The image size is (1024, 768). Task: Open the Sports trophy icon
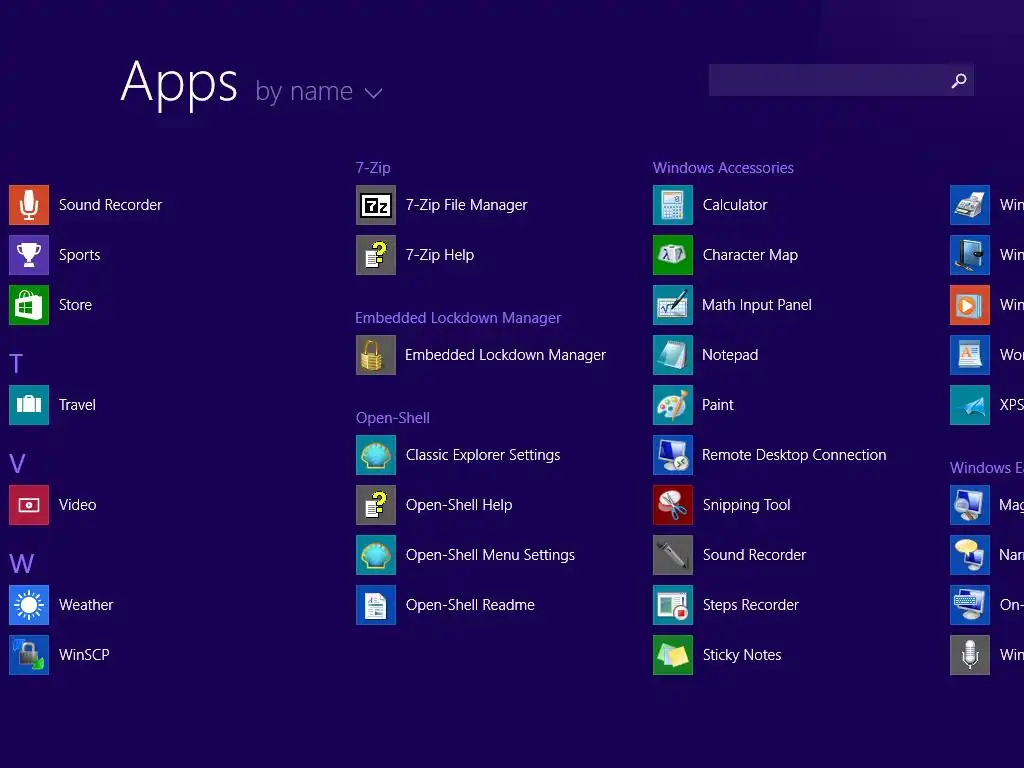(x=29, y=255)
